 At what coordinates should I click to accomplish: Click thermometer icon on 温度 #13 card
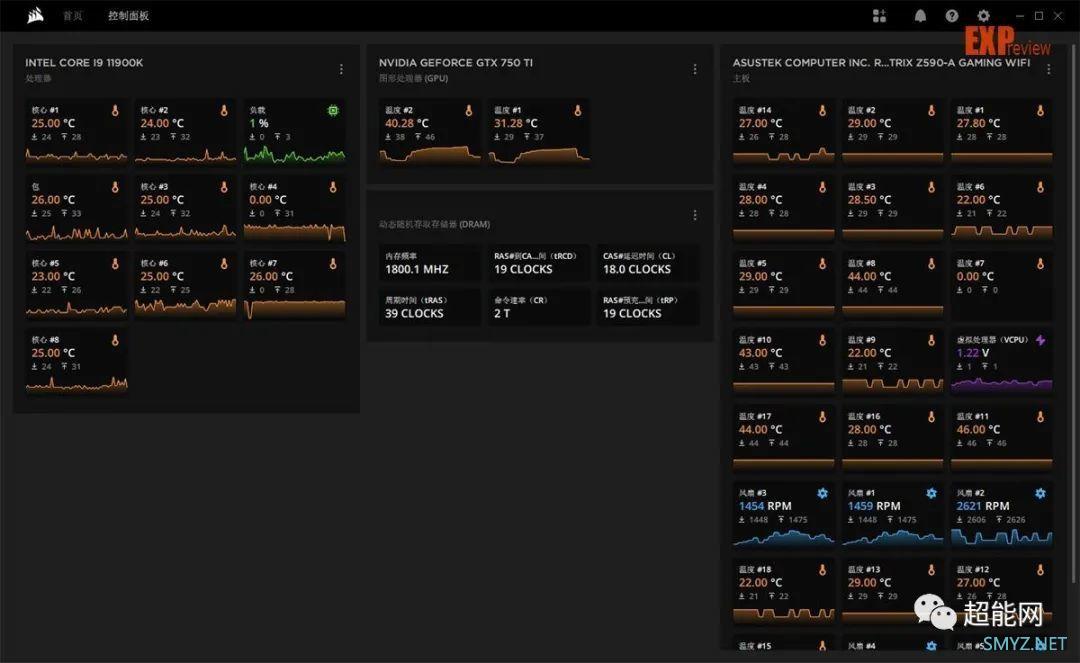(931, 570)
